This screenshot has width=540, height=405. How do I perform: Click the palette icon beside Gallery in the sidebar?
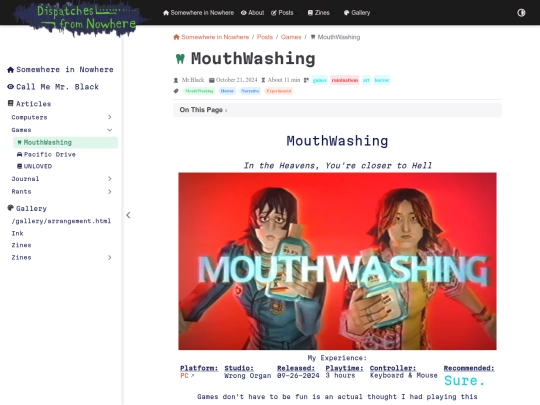[x=10, y=208]
